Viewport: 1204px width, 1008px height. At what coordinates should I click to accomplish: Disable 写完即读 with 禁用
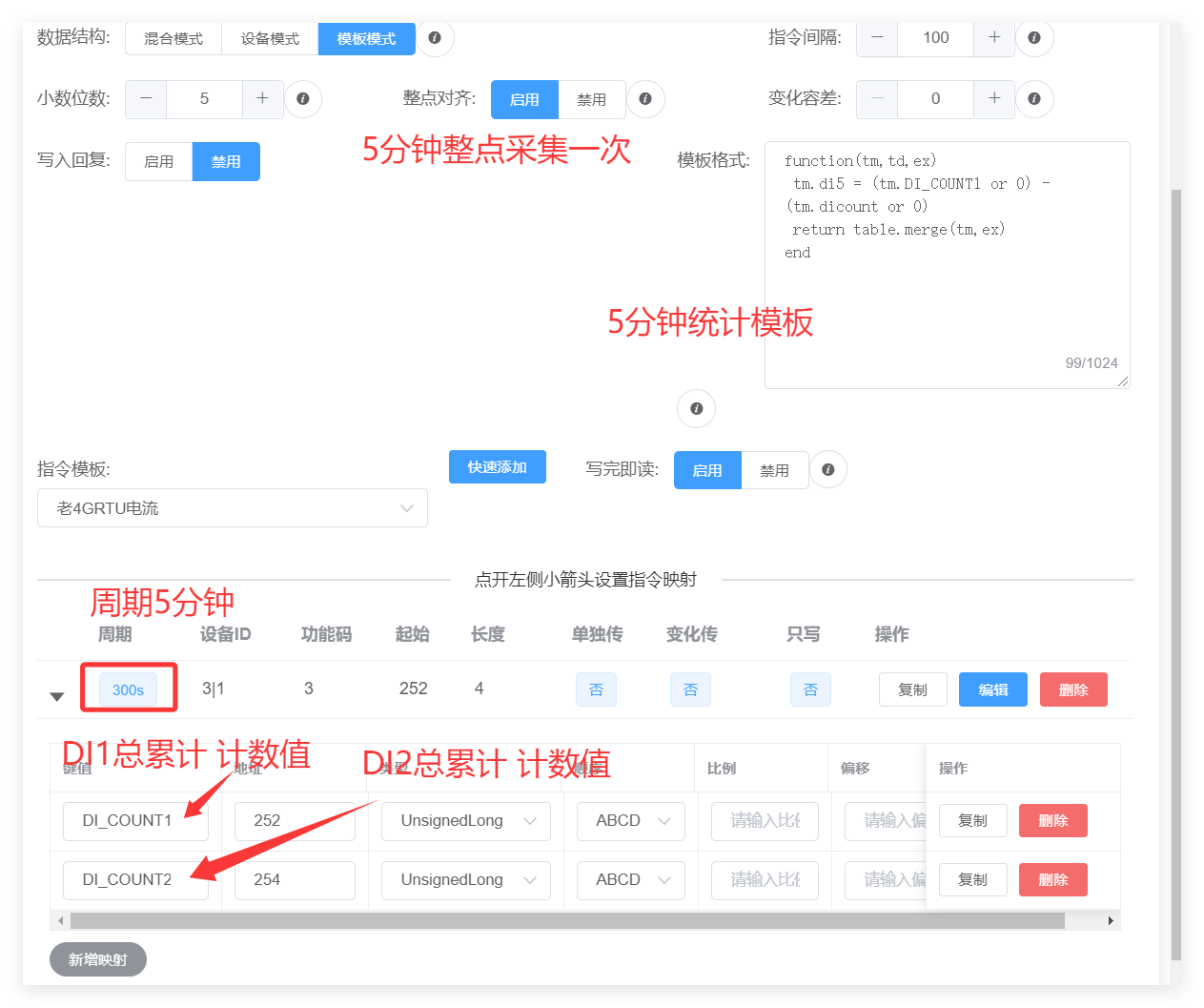pyautogui.click(x=775, y=470)
